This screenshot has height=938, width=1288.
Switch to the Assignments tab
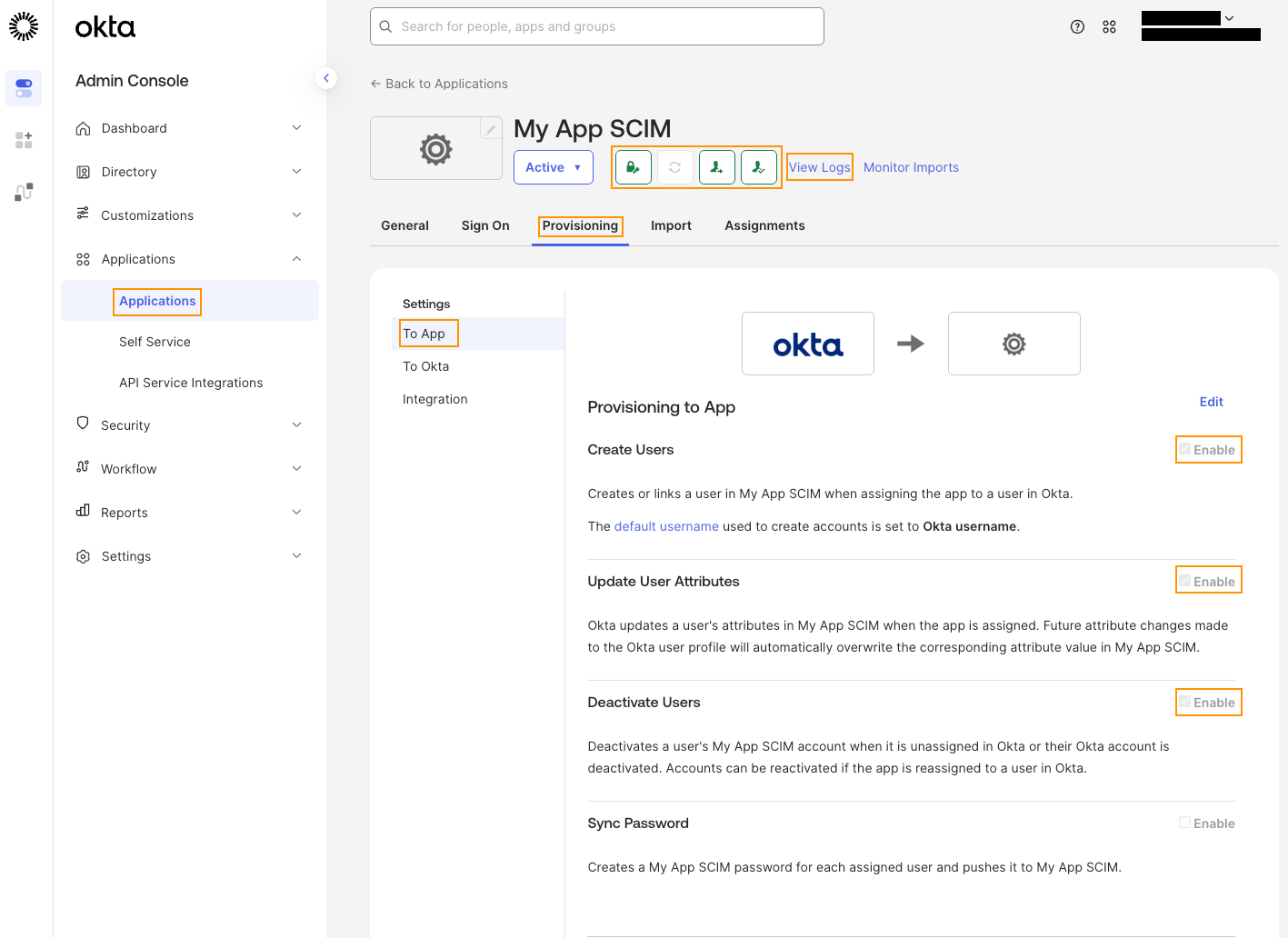coord(764,225)
